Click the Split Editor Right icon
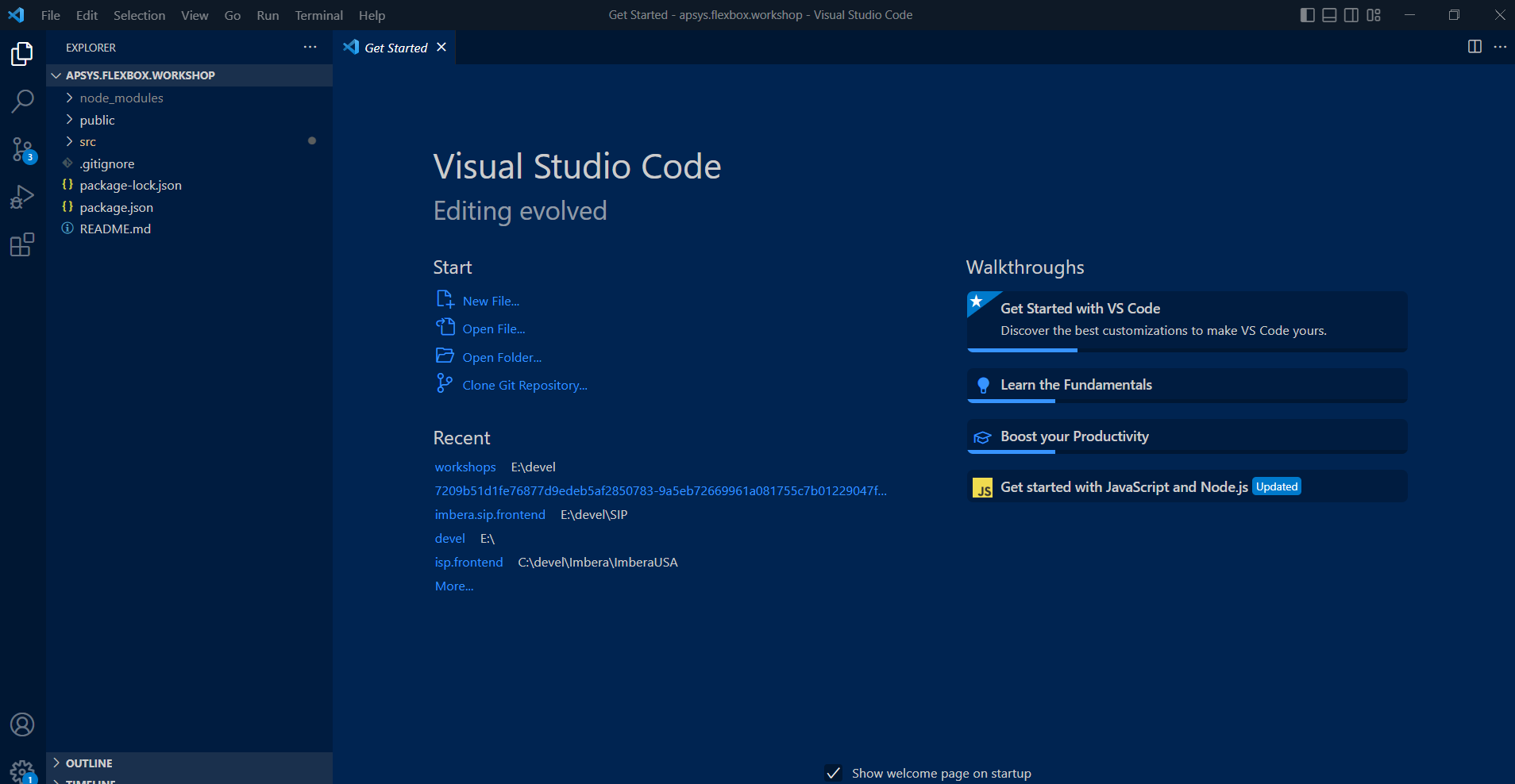This screenshot has width=1515, height=784. coord(1475,47)
